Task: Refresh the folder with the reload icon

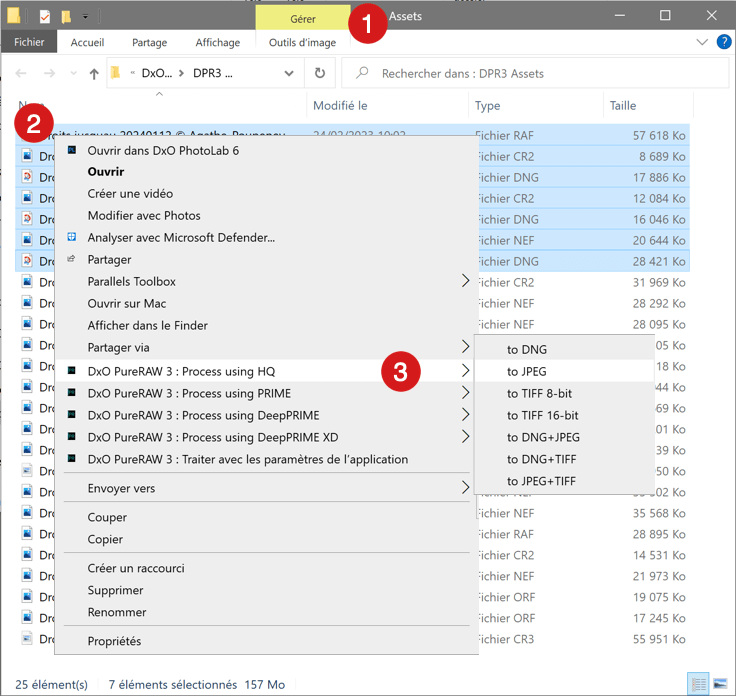Action: pos(320,73)
